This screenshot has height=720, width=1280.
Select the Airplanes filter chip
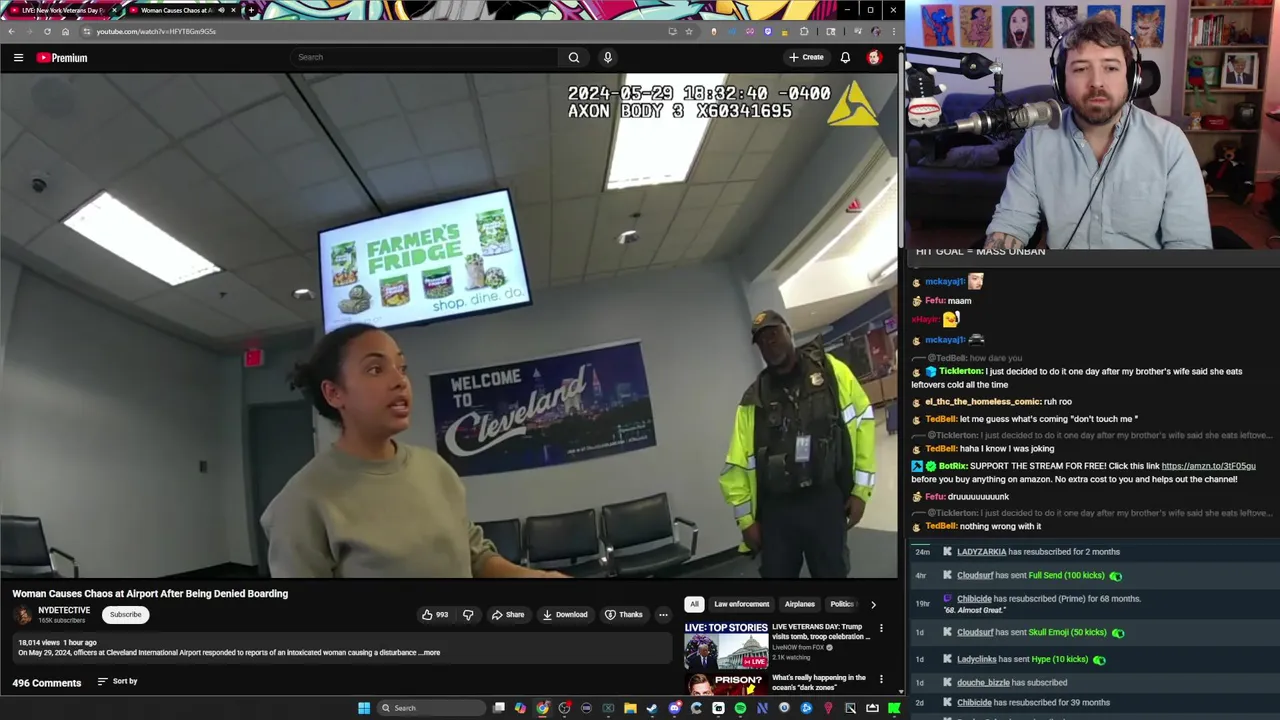coord(799,604)
